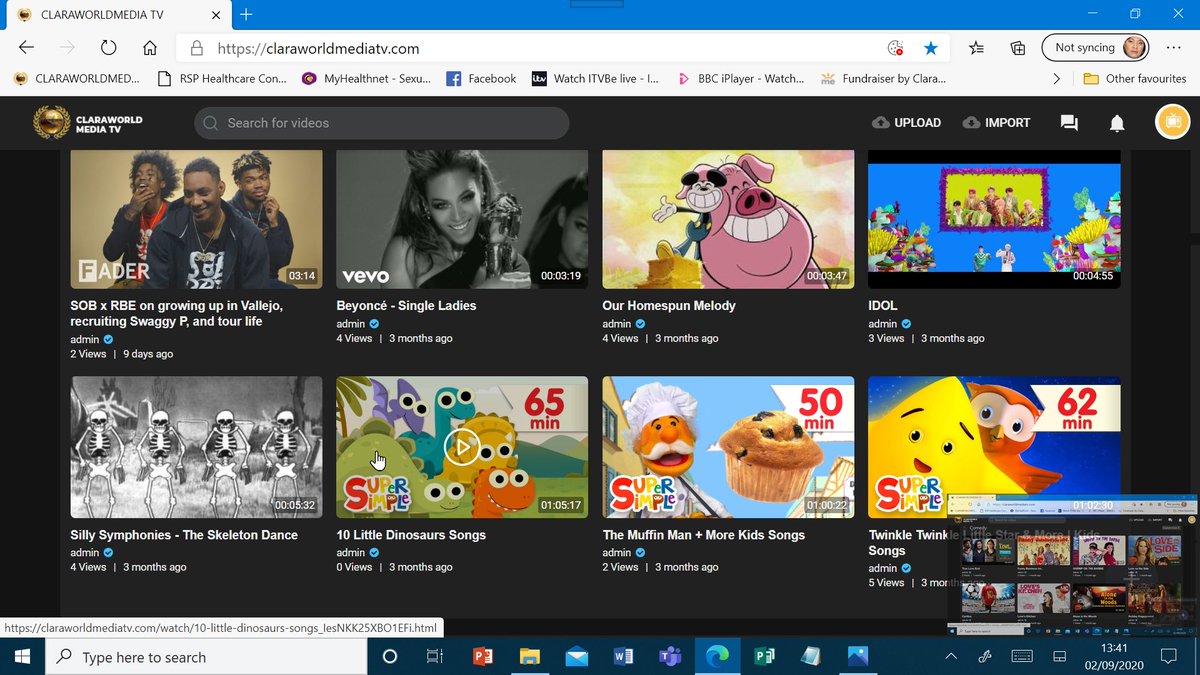Image resolution: width=1200 pixels, height=675 pixels.
Task: Open Mail app from the taskbar
Action: point(577,657)
